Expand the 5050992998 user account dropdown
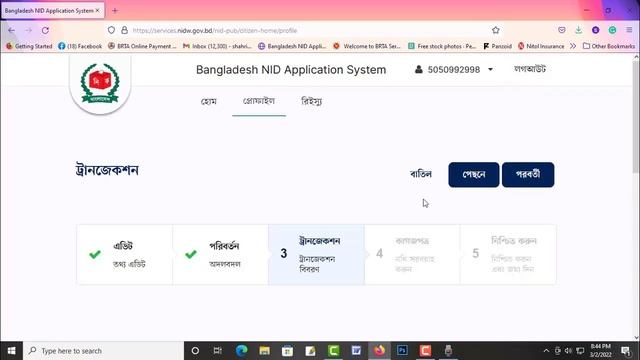The width and height of the screenshot is (640, 360). tap(454, 70)
